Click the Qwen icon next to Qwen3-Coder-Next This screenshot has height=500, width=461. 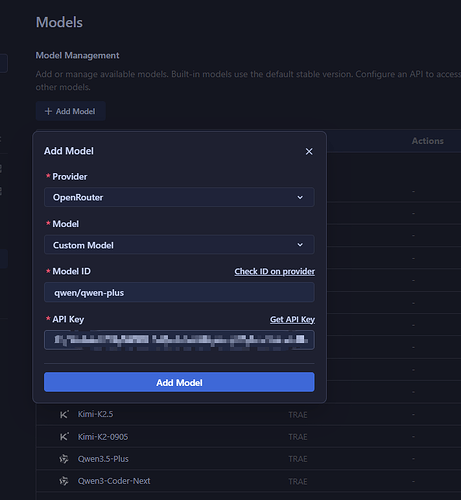click(64, 481)
